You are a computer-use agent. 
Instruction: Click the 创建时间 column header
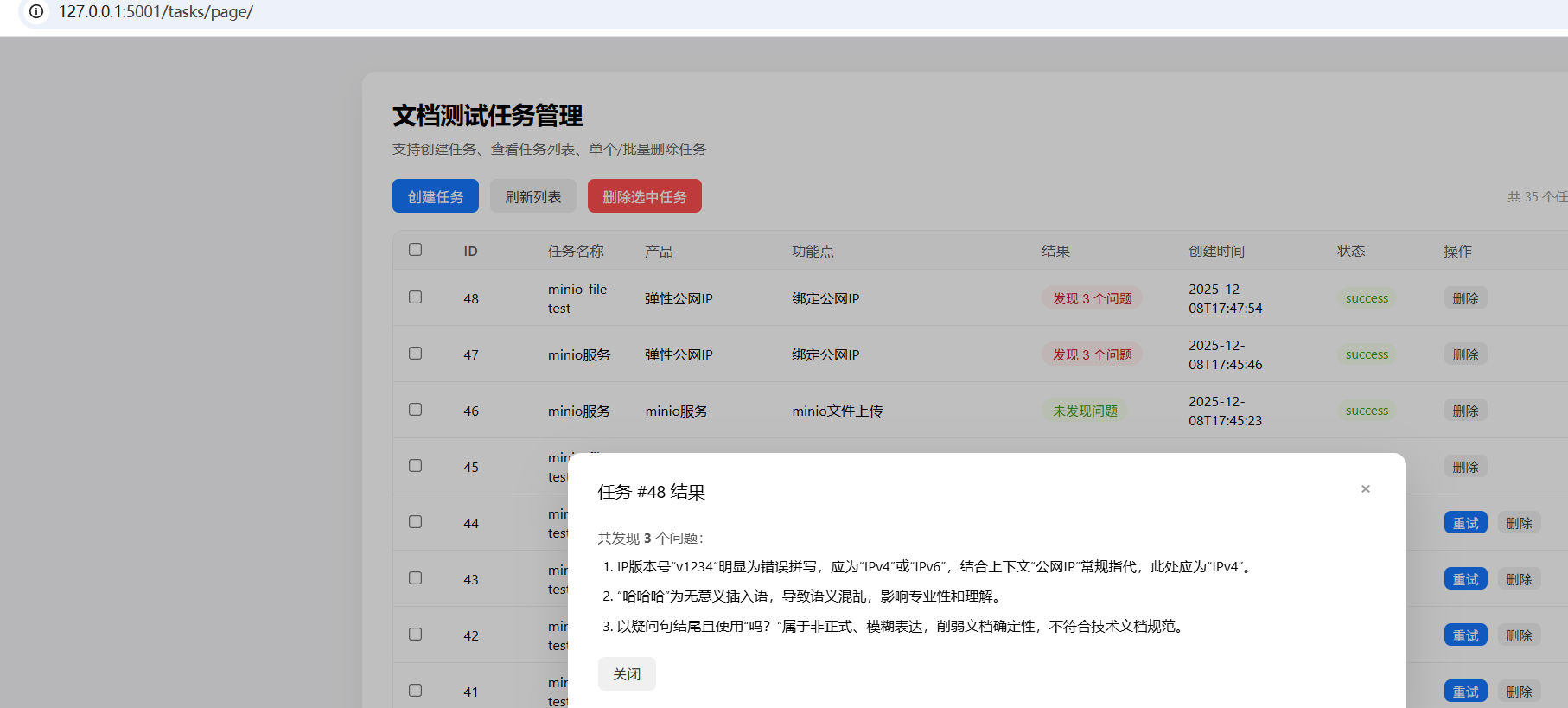(x=1216, y=251)
